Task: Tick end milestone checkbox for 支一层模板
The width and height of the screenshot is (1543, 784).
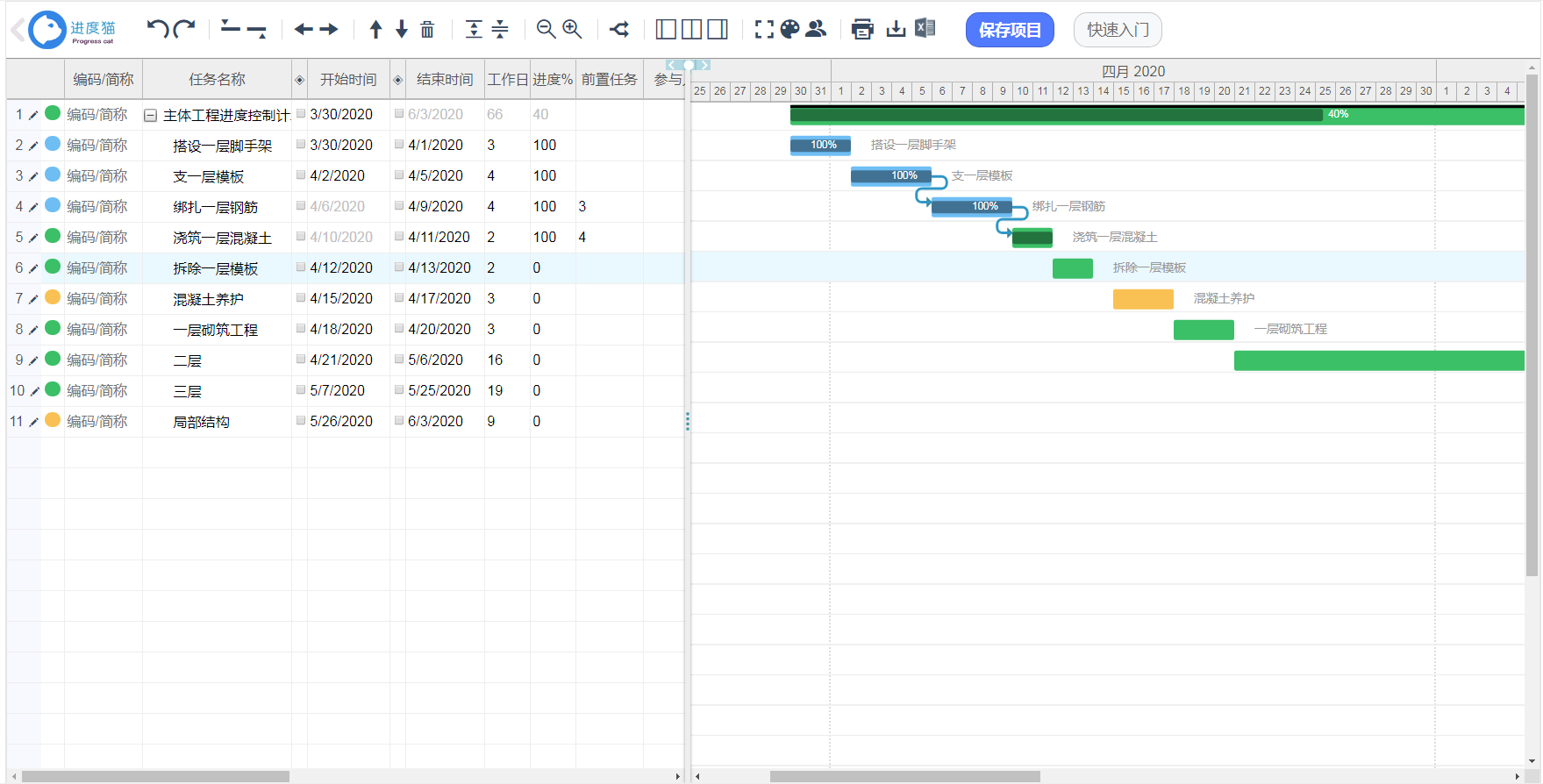Action: (399, 175)
